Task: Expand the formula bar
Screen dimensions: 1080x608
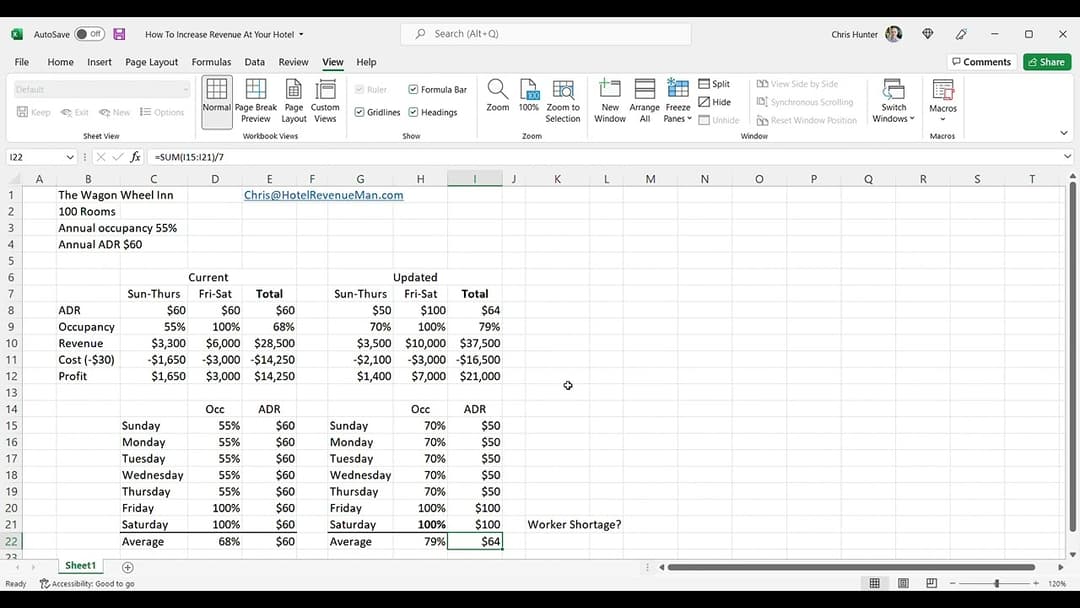Action: (1067, 157)
